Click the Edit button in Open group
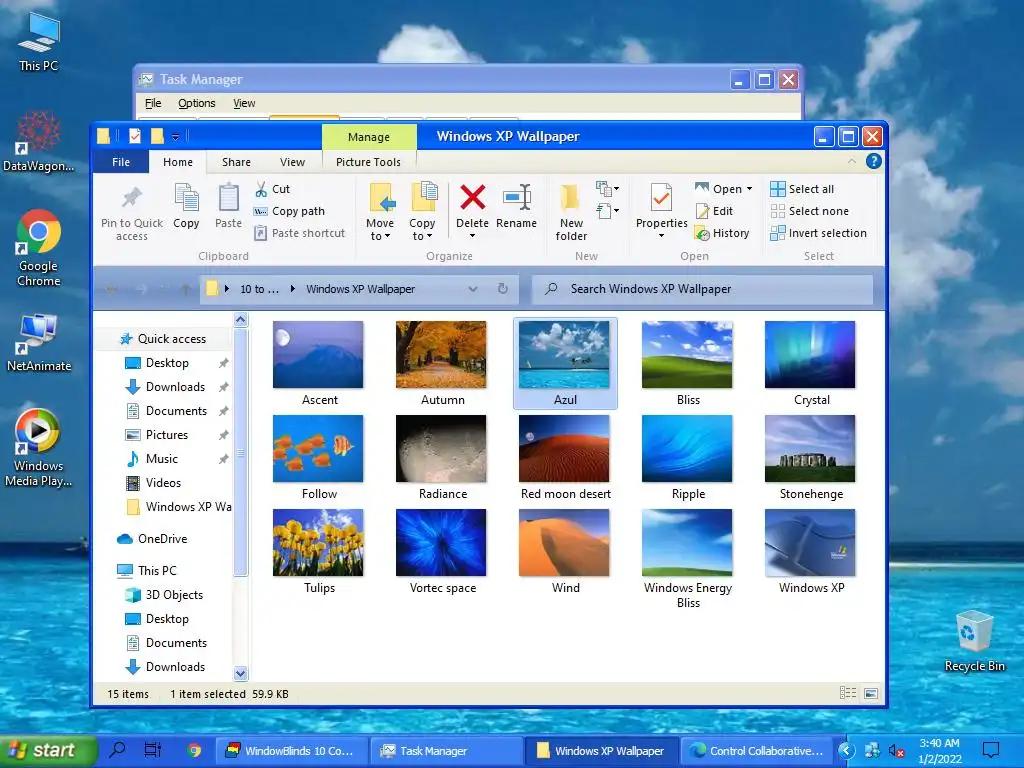 [714, 211]
